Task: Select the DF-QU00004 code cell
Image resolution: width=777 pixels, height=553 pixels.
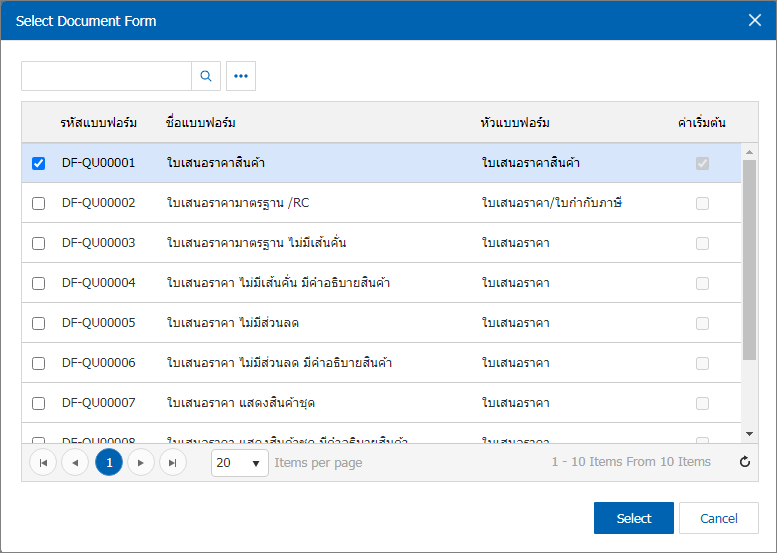Action: click(99, 283)
